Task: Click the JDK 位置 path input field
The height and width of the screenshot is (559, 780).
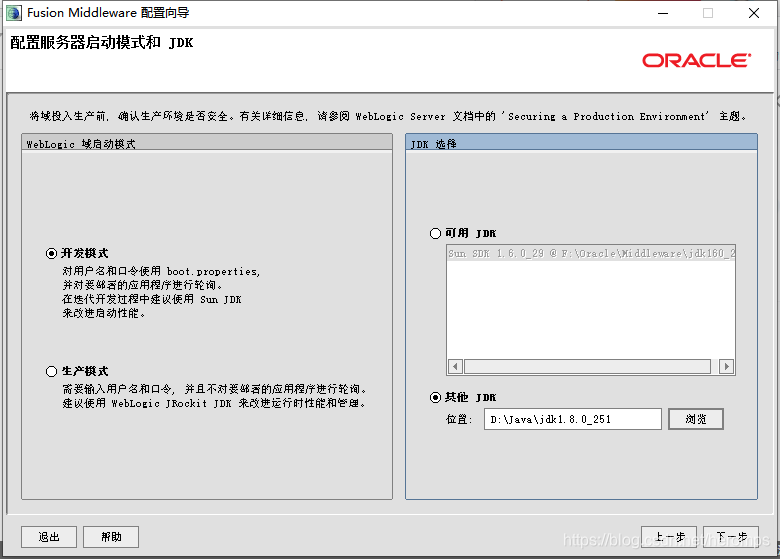Action: [573, 419]
